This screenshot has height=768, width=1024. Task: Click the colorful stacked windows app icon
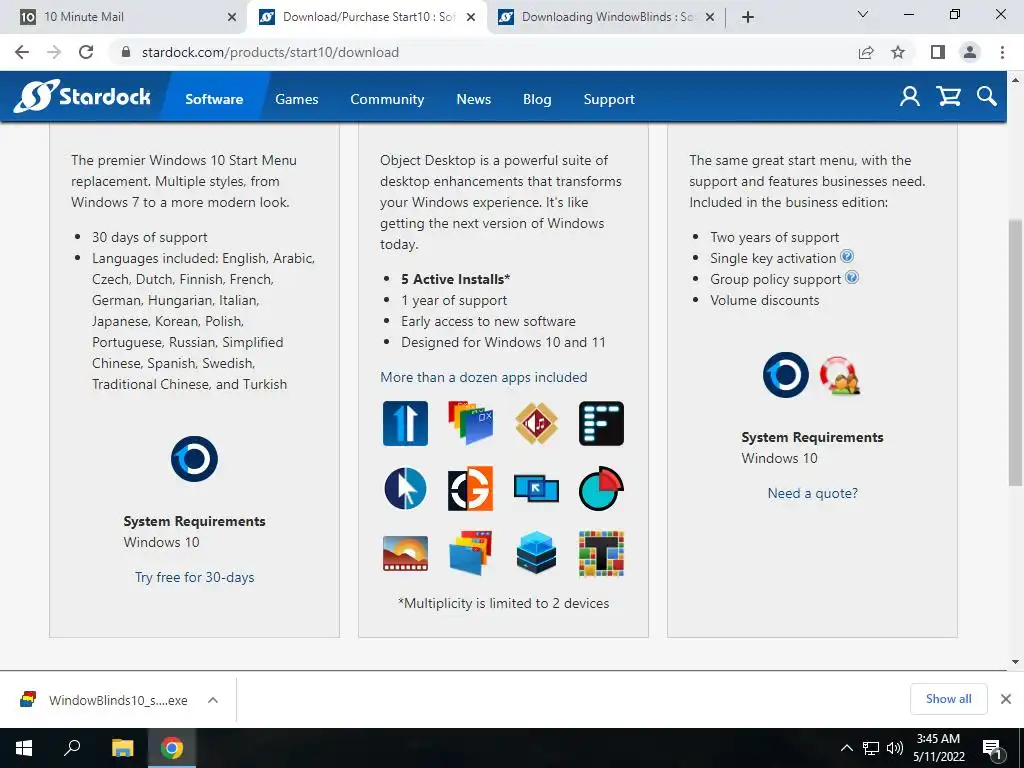coord(470,424)
